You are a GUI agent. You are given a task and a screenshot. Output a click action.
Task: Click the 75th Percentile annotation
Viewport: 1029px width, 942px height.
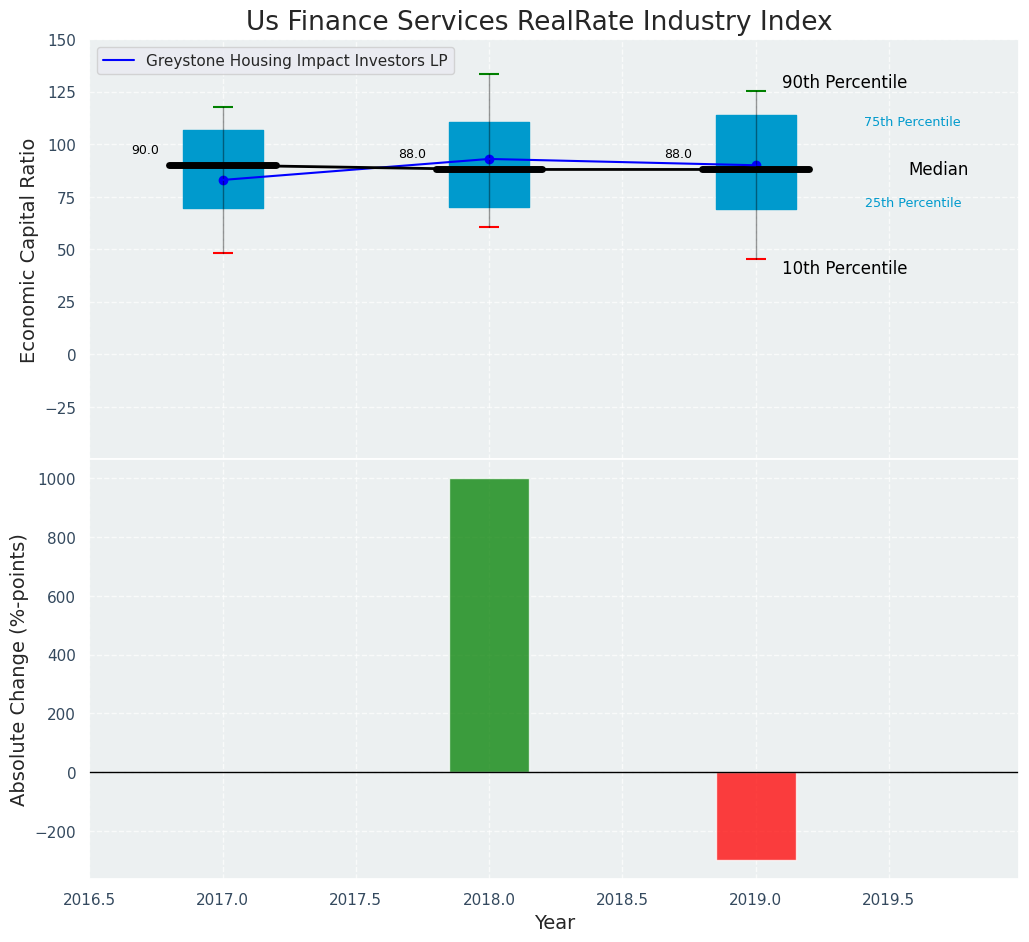(x=912, y=122)
